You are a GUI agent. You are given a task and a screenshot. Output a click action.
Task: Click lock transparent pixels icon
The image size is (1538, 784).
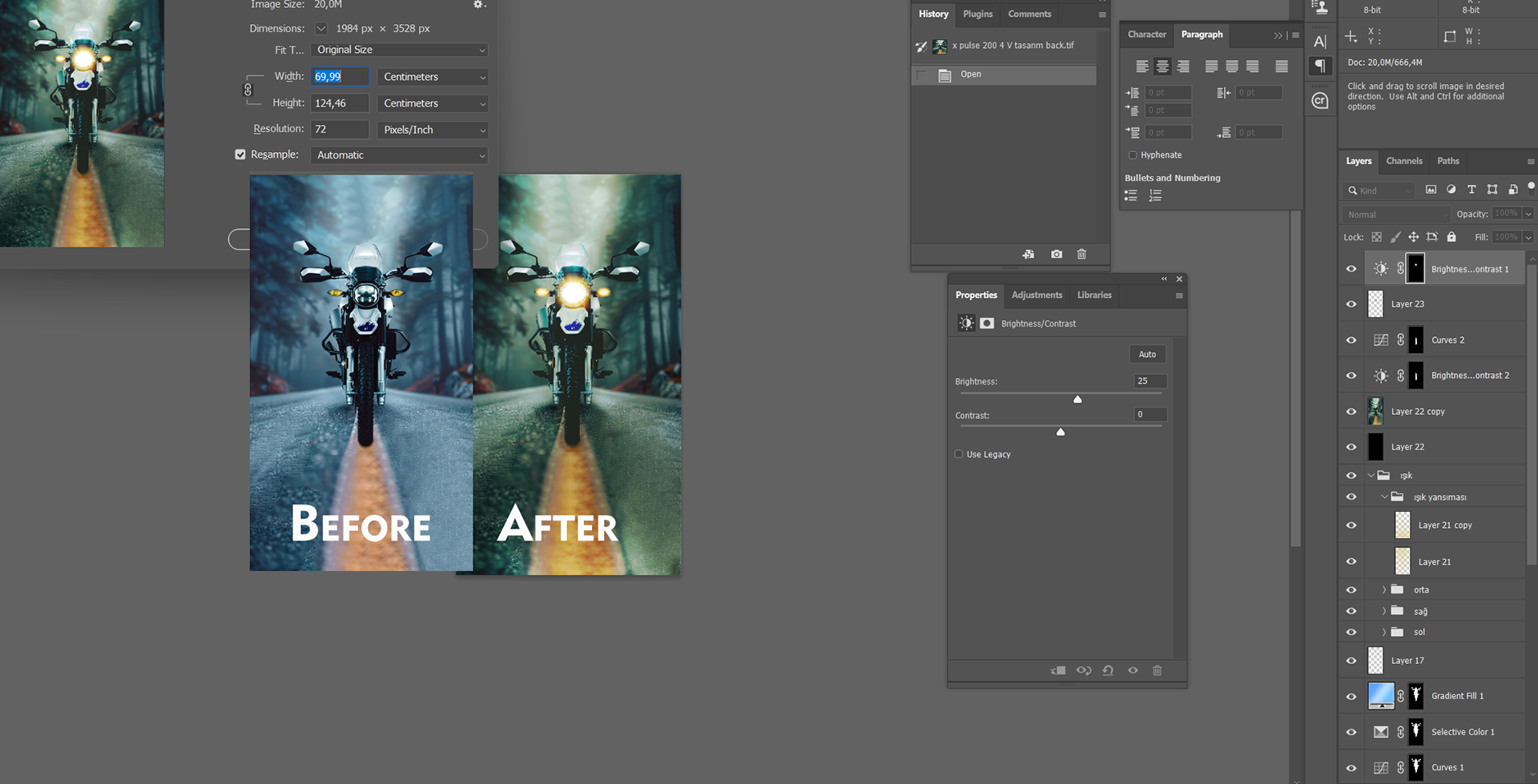point(1376,237)
